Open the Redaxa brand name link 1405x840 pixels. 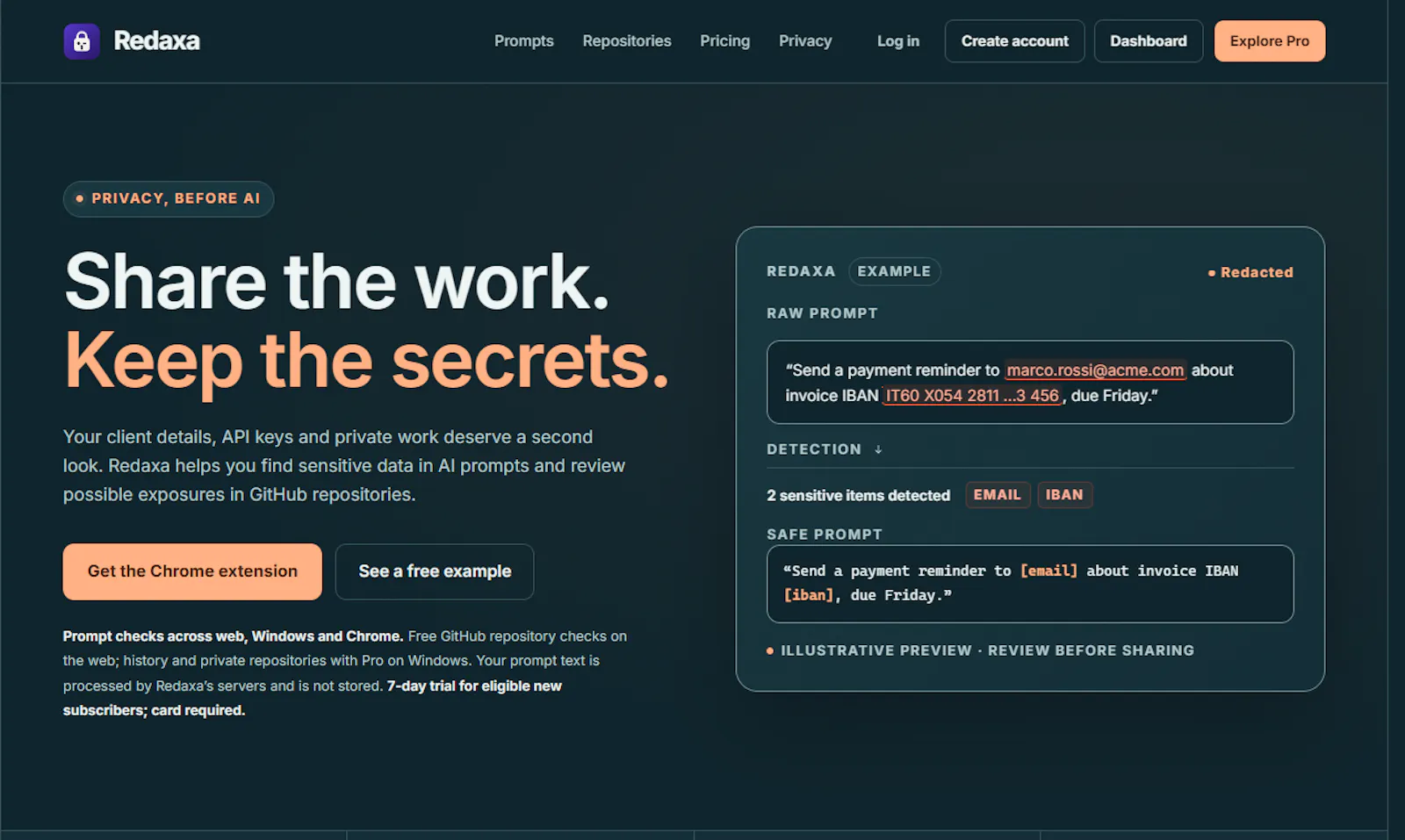[156, 41]
